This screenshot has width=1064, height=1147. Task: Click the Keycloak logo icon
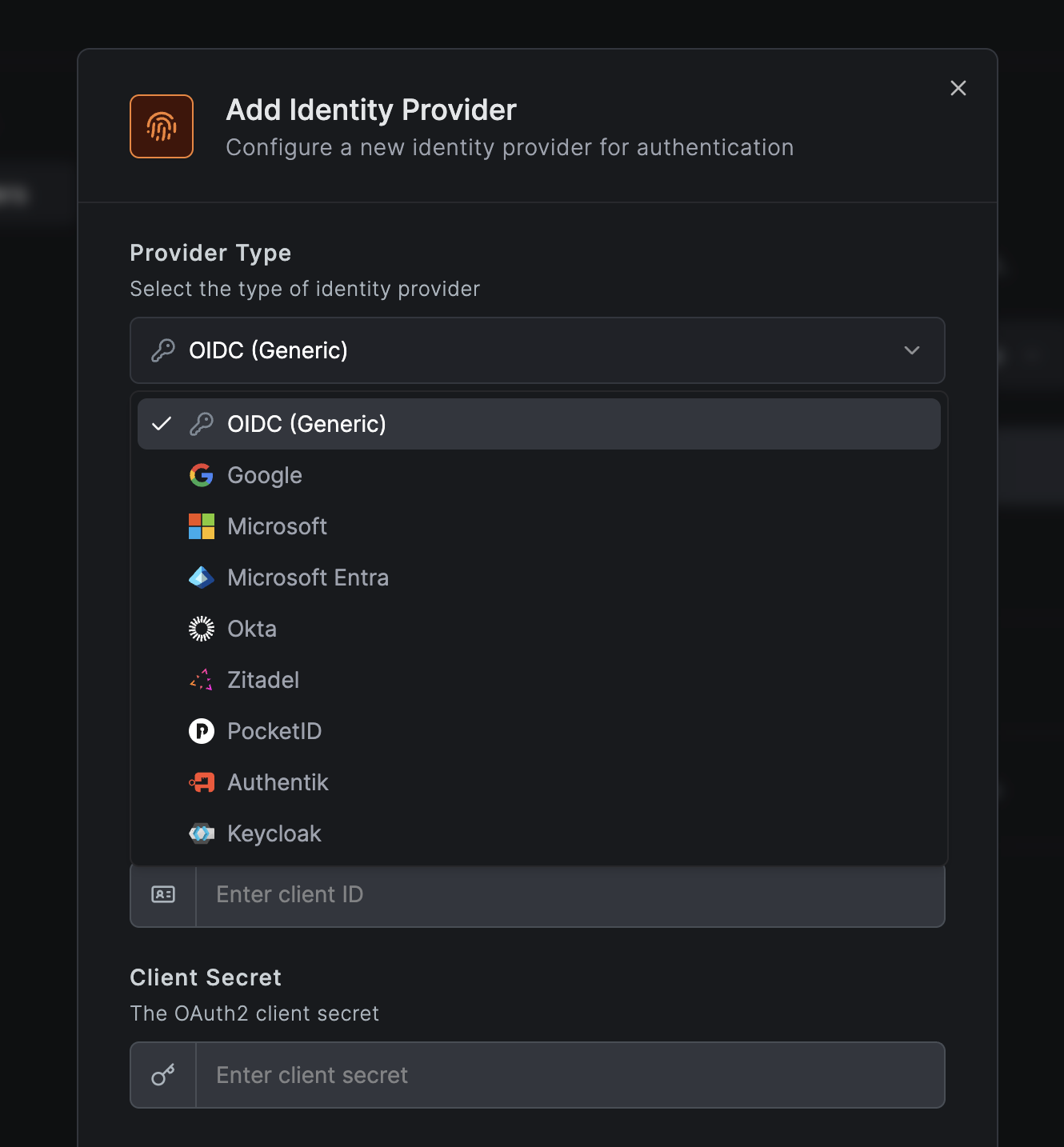(202, 833)
